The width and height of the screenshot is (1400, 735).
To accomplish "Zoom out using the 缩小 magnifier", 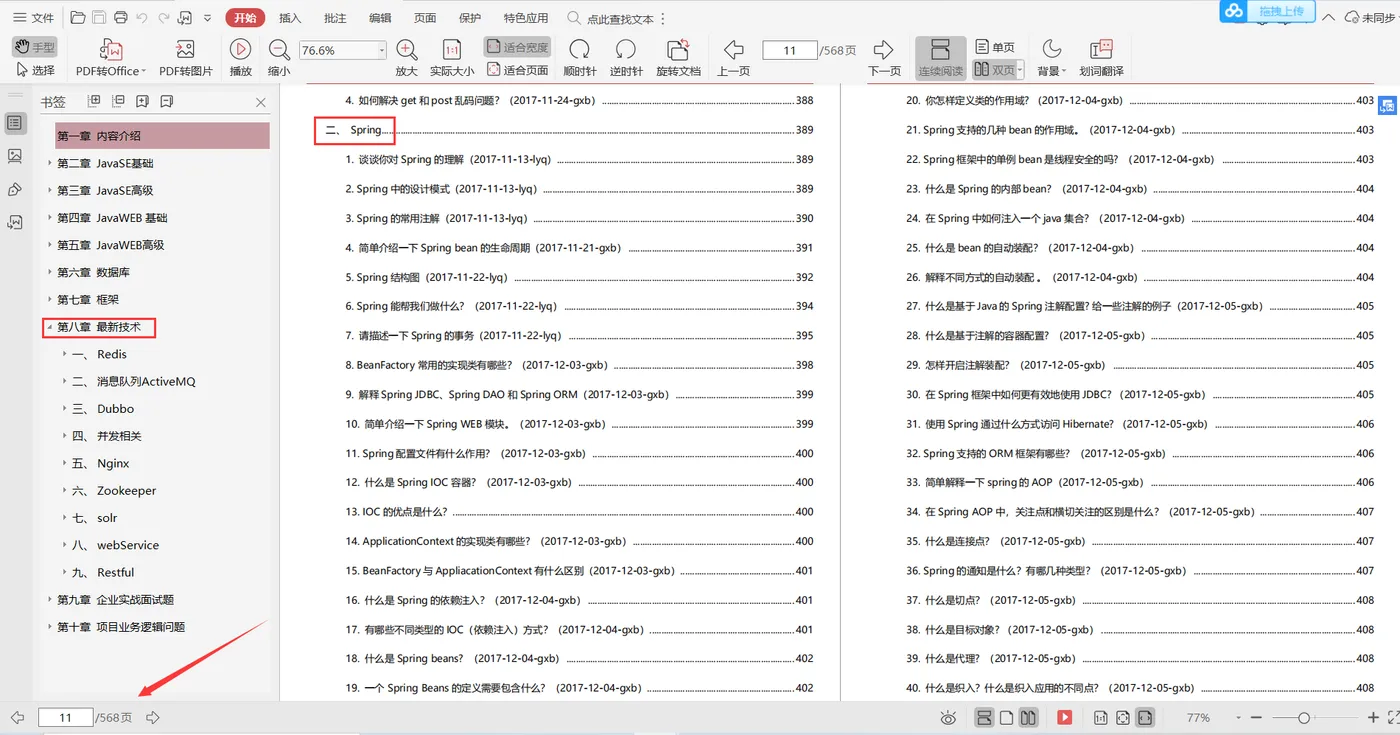I will [279, 58].
